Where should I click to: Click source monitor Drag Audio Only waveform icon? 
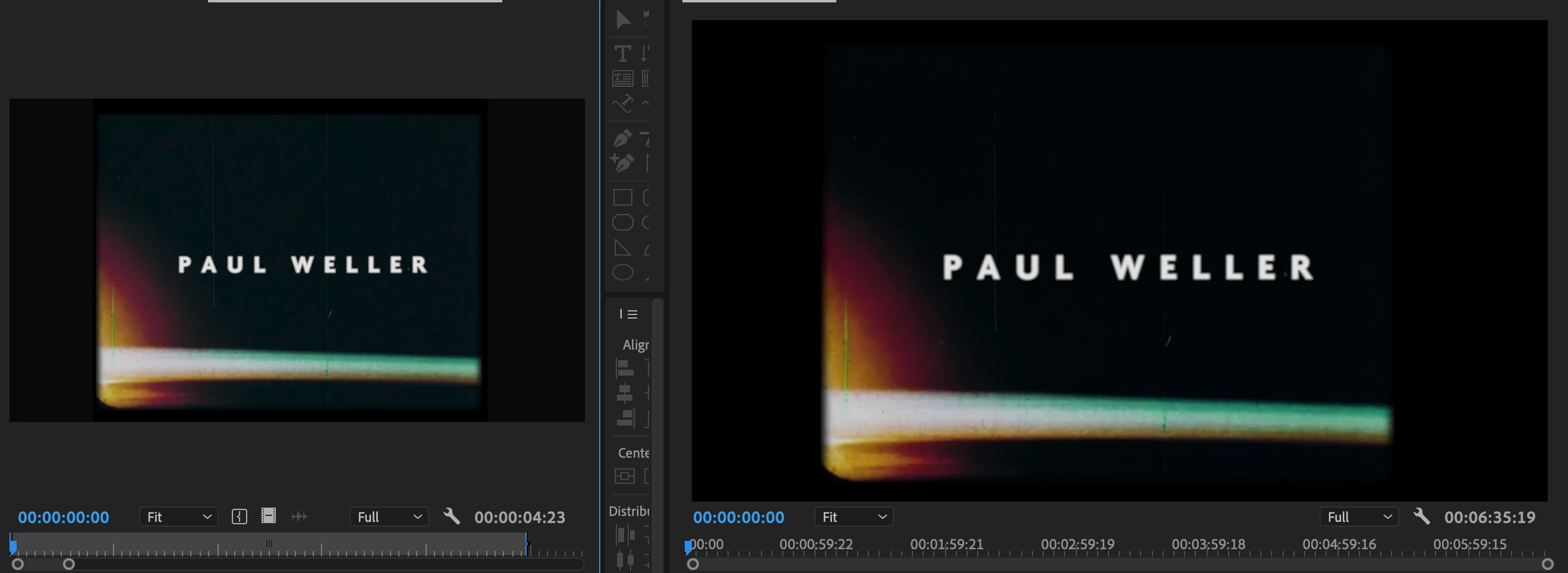pos(299,517)
